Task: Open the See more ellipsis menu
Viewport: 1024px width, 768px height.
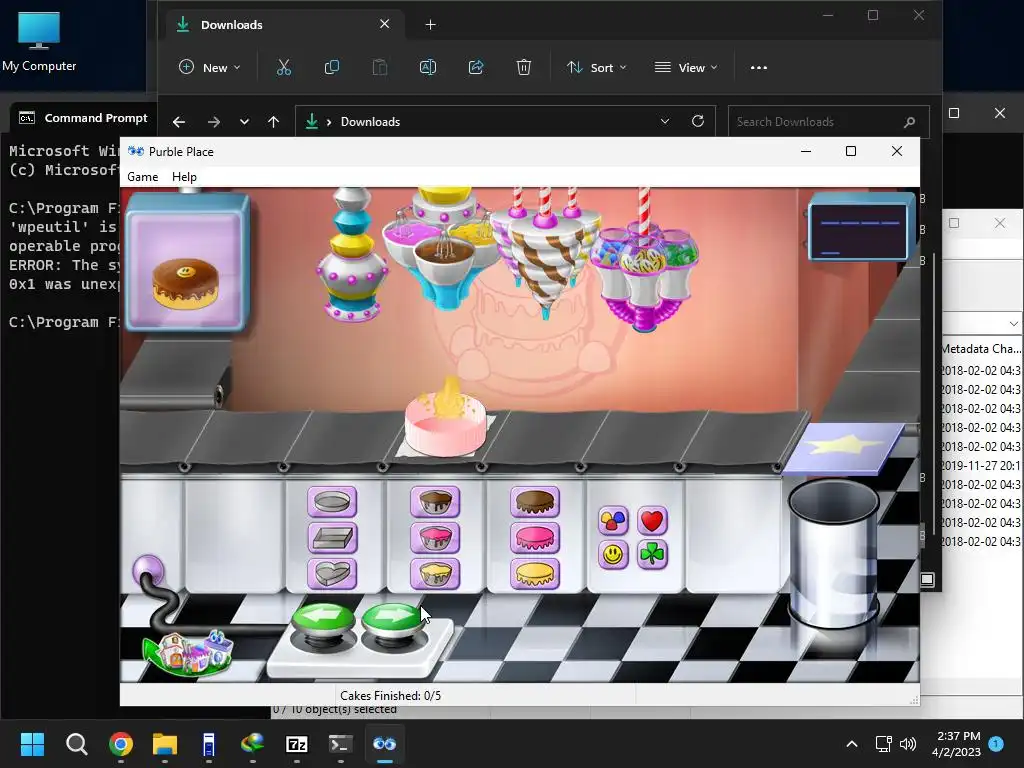Action: tap(759, 67)
